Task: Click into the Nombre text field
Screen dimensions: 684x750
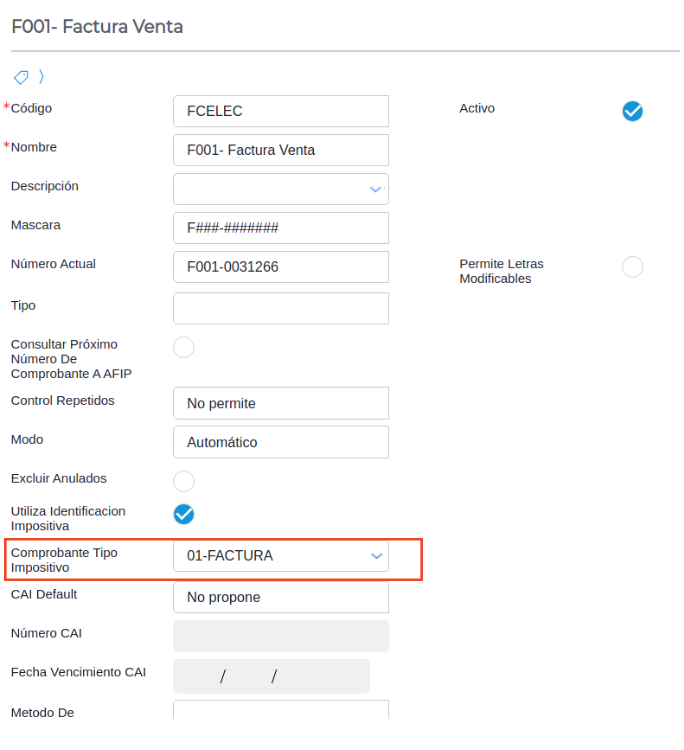Action: [280, 150]
